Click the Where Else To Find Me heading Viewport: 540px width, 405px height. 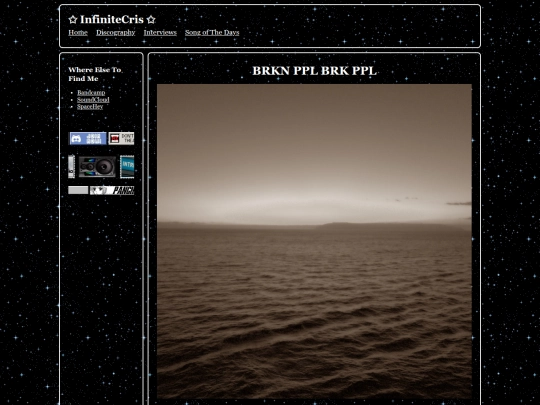[95, 74]
